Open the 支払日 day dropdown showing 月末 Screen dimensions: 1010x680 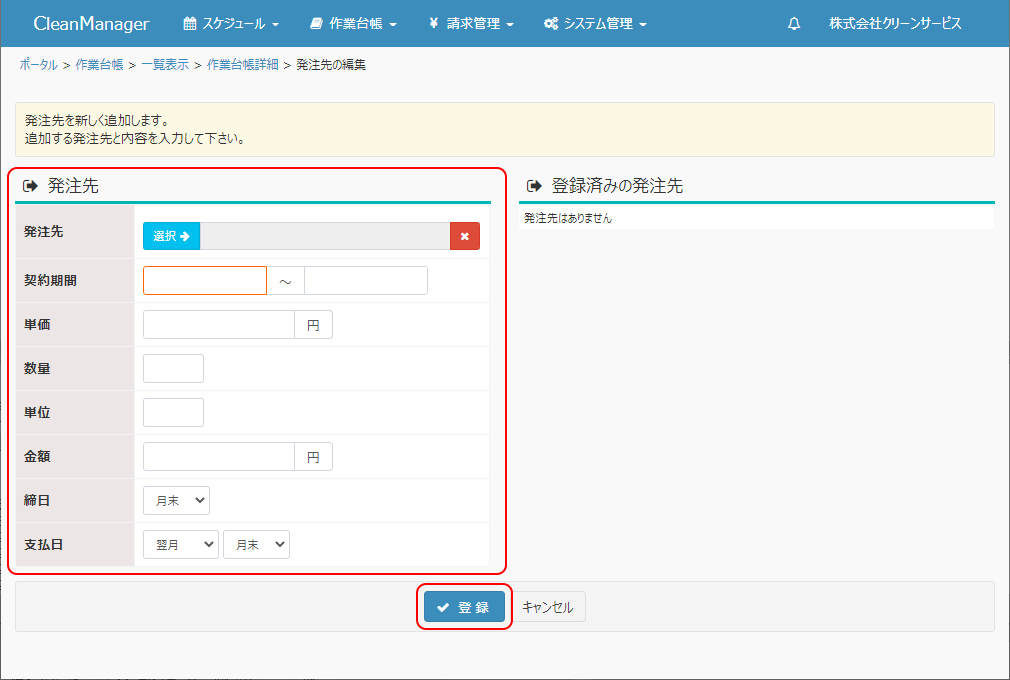click(256, 544)
